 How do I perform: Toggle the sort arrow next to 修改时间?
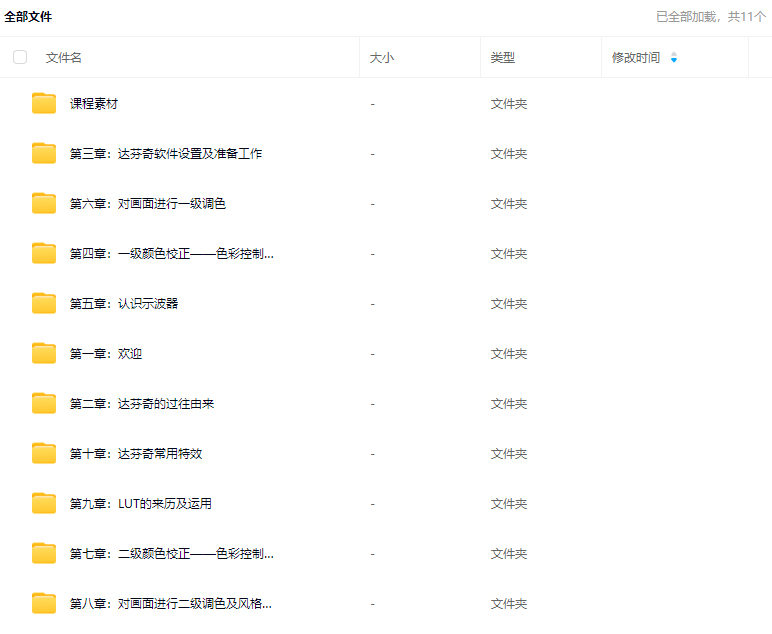(x=673, y=58)
